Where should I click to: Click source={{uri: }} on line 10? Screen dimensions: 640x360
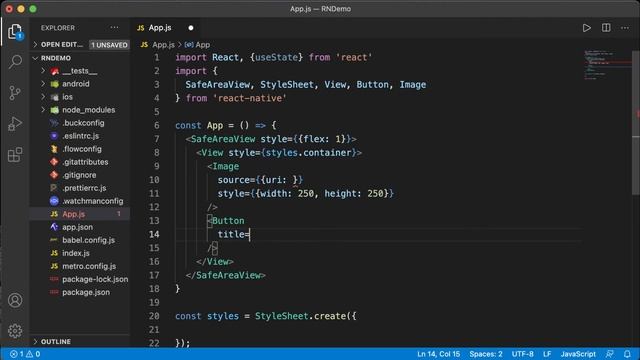(x=260, y=180)
